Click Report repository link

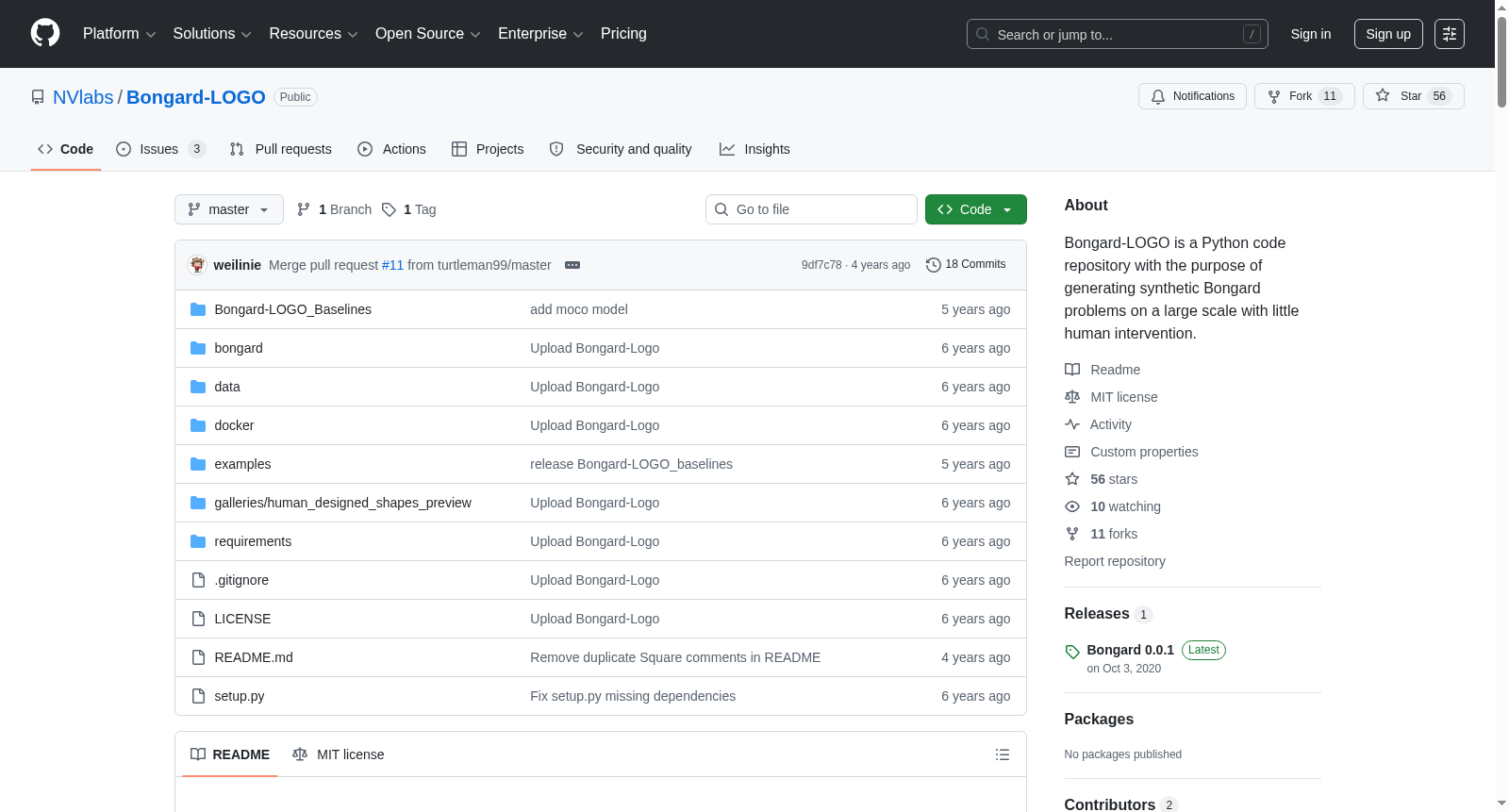1115,561
